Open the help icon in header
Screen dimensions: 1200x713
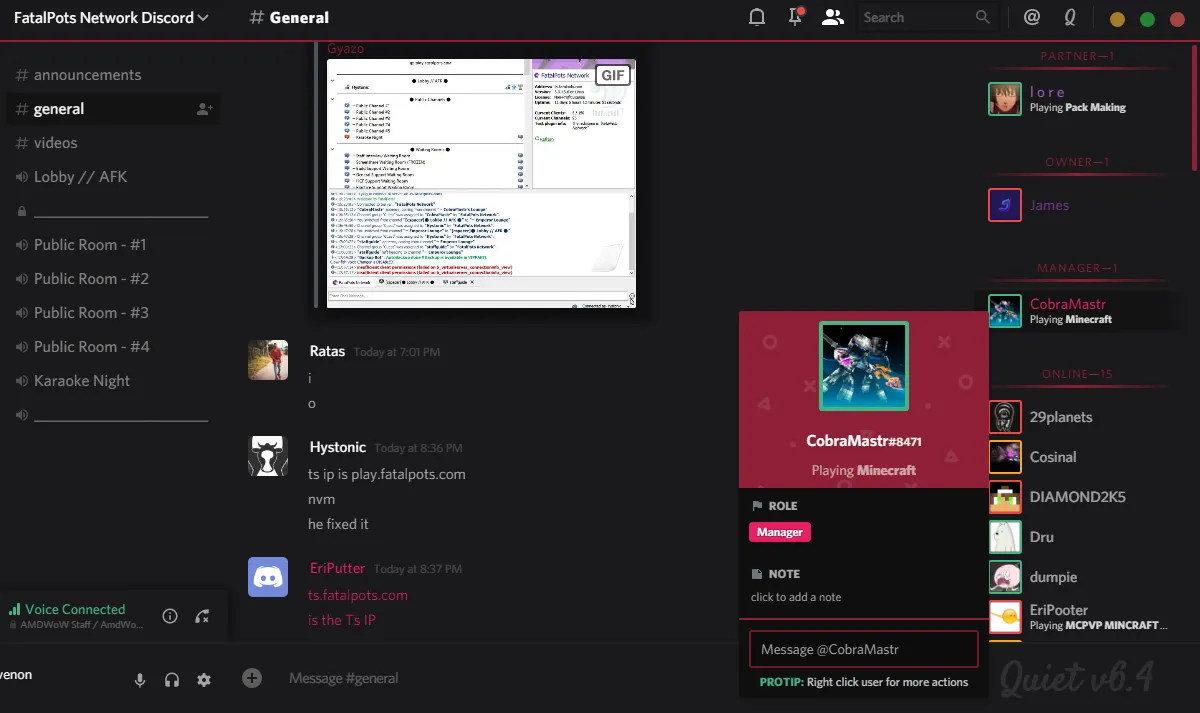1070,17
